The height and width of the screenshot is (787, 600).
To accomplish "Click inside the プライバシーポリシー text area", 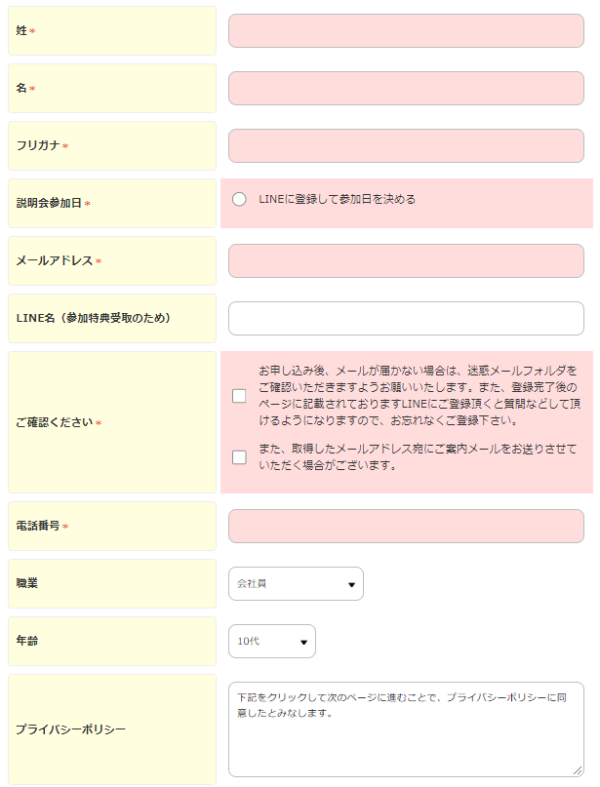I will 406,729.
